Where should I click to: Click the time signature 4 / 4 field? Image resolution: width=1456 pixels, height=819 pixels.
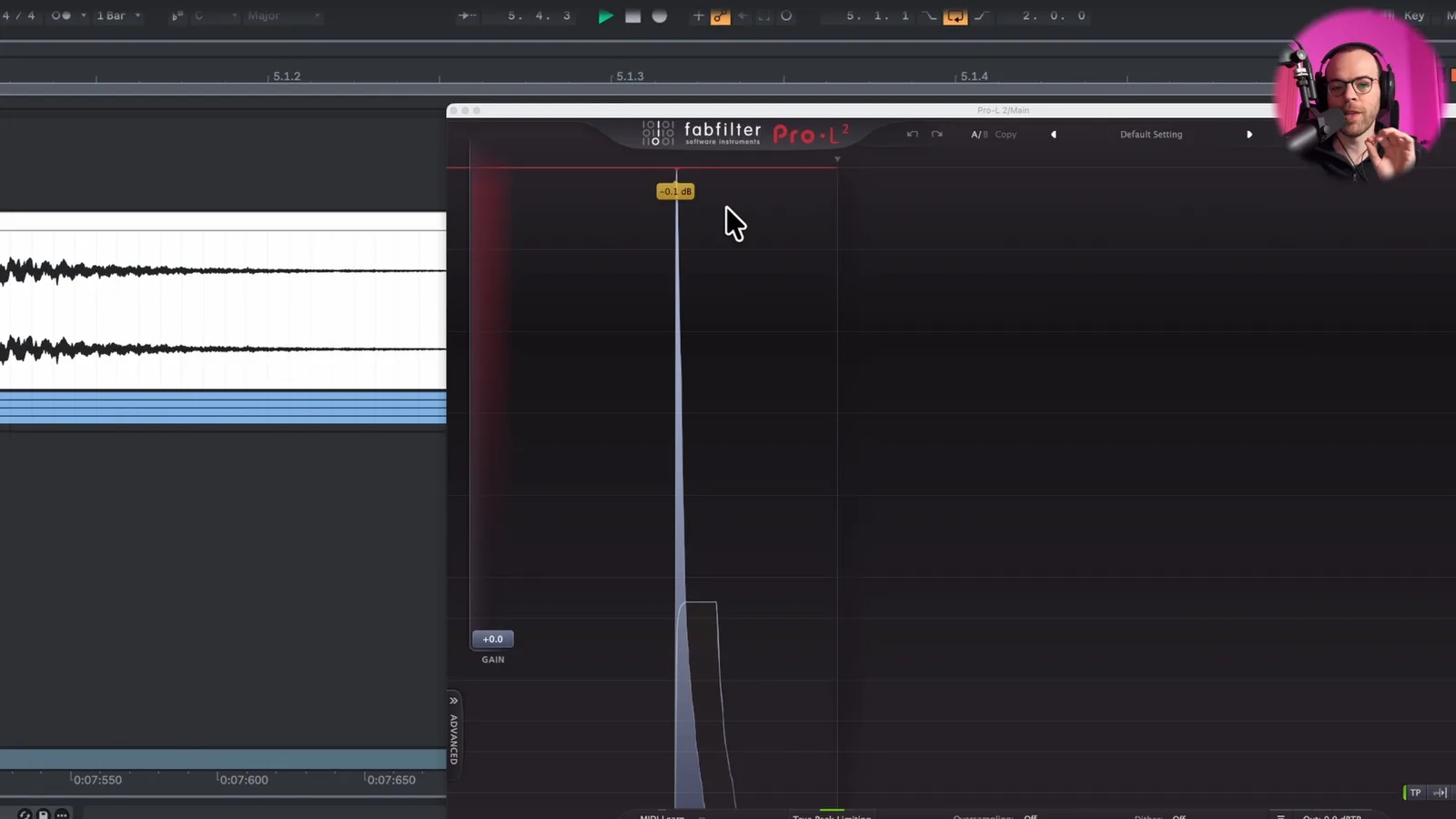(18, 16)
